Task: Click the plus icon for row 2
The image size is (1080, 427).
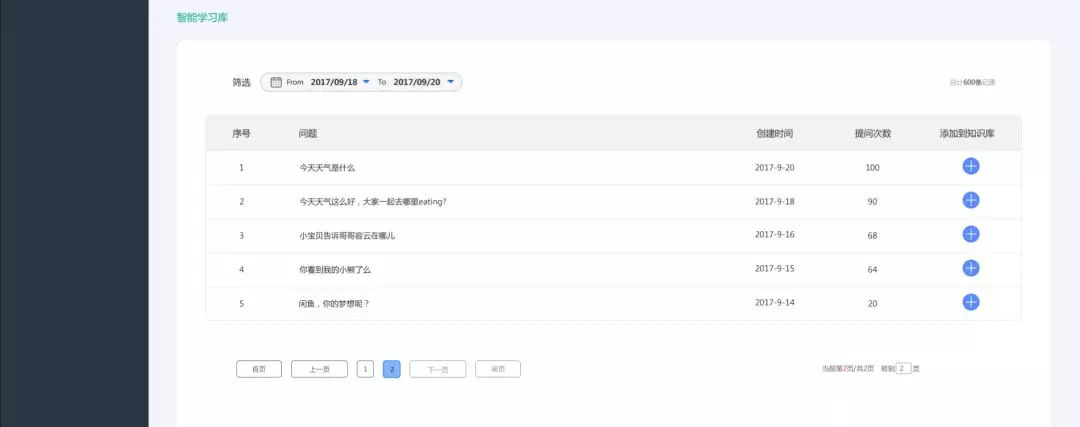Action: click(970, 200)
